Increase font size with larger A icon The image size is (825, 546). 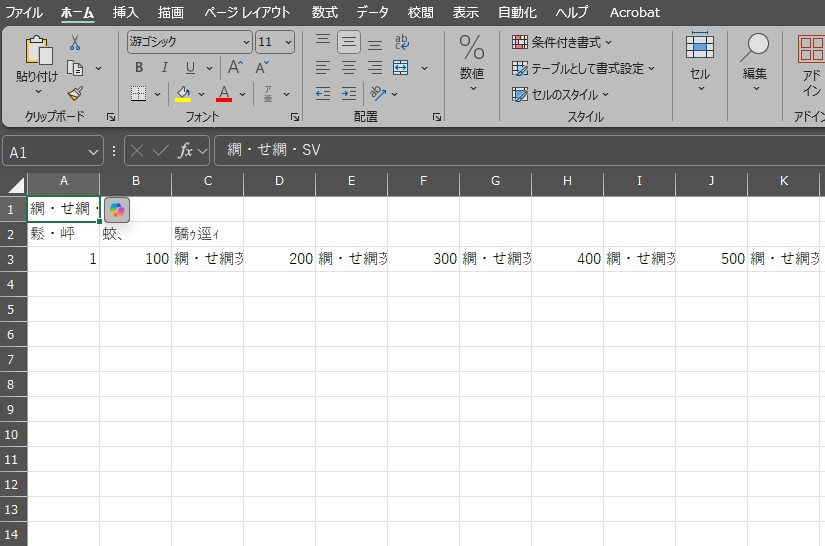click(x=235, y=67)
